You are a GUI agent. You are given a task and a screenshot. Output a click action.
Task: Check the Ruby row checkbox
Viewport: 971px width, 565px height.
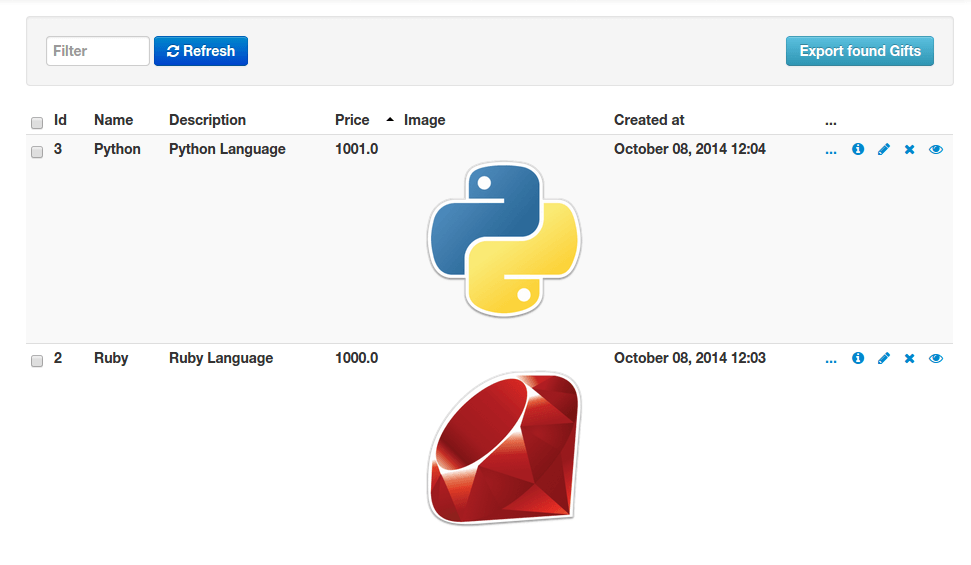pos(37,361)
